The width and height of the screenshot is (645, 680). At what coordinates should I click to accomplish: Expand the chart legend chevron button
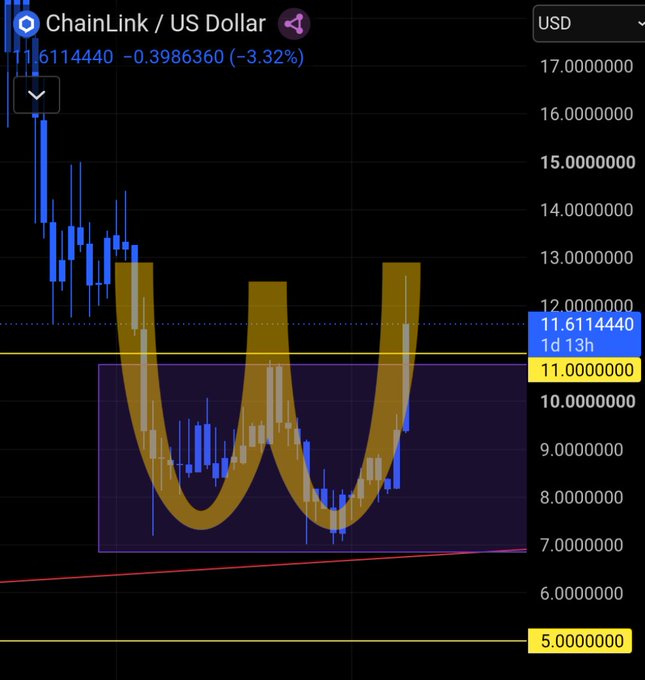coord(36,95)
